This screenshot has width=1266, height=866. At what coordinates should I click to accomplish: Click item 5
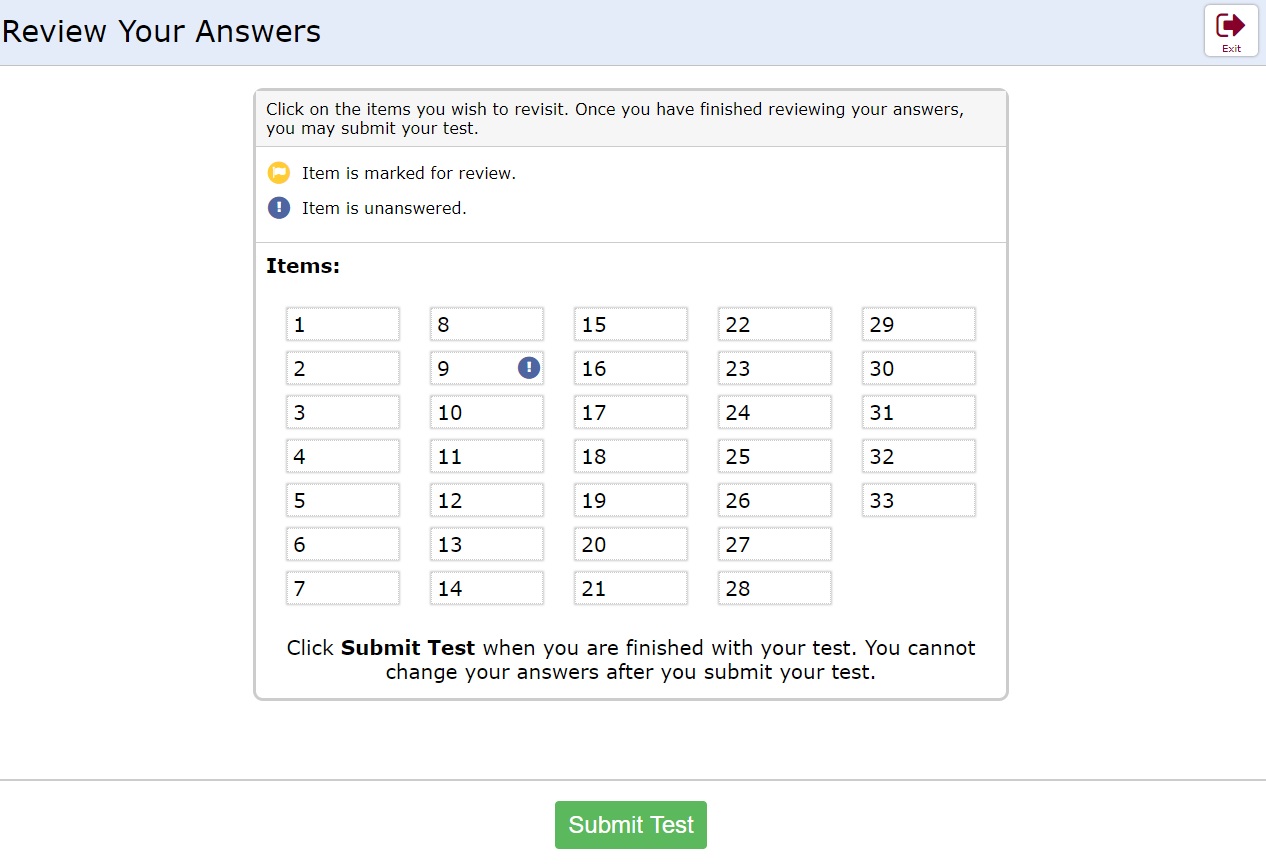pyautogui.click(x=343, y=500)
